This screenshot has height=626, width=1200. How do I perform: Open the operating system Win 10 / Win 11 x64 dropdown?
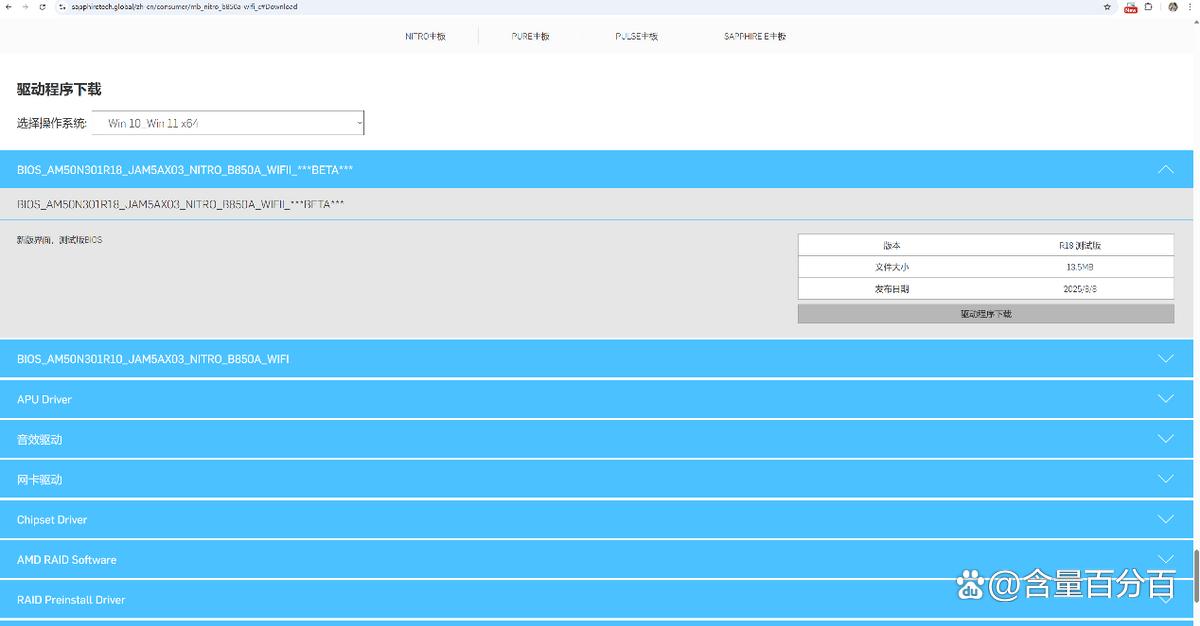pos(228,123)
